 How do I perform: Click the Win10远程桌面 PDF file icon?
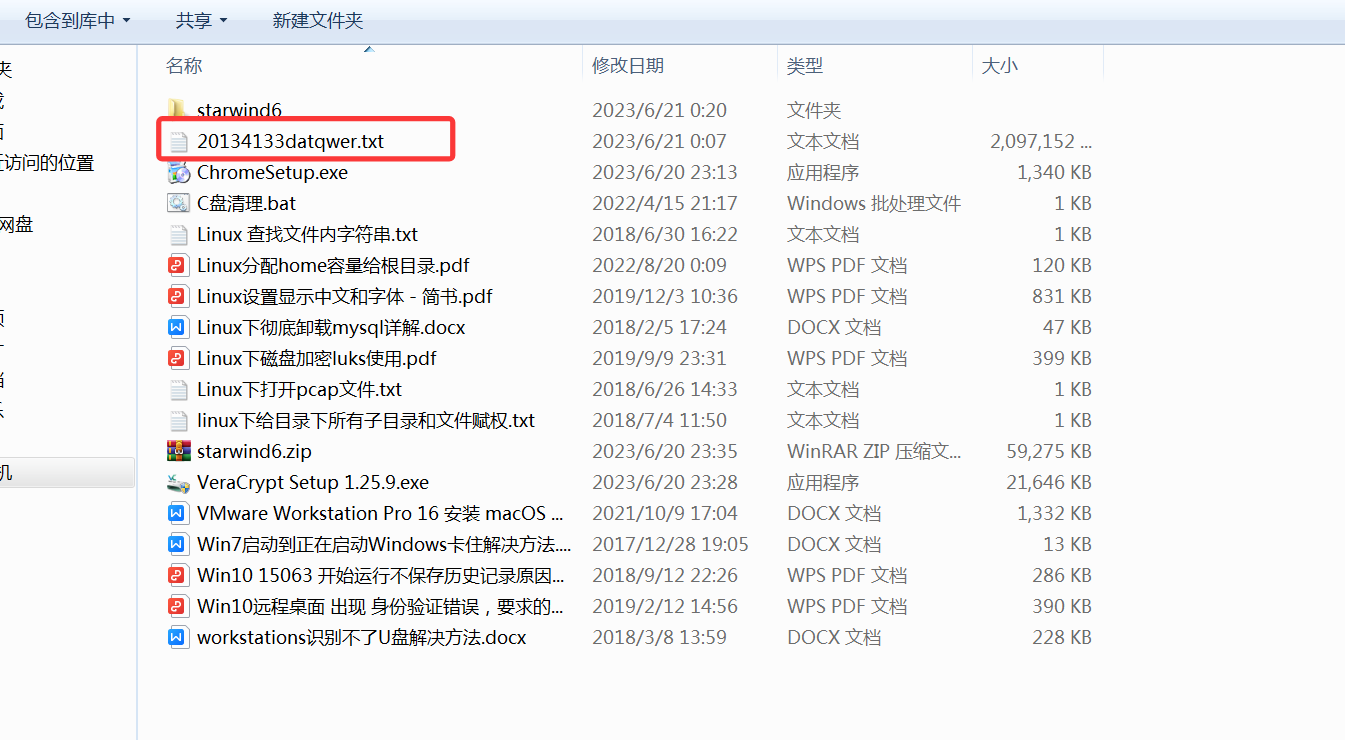tap(178, 606)
